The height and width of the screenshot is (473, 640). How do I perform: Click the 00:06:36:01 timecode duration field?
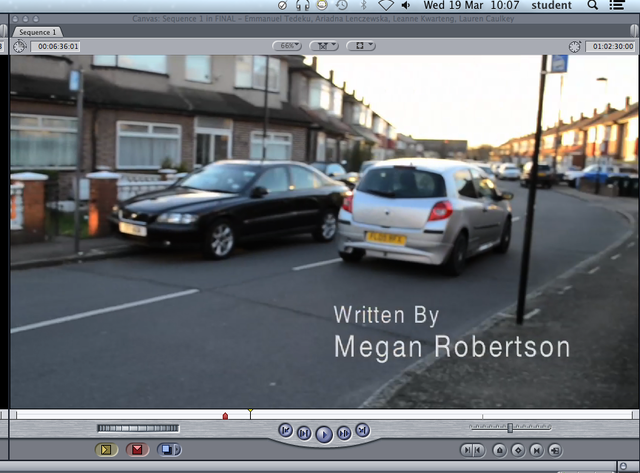pos(56,47)
